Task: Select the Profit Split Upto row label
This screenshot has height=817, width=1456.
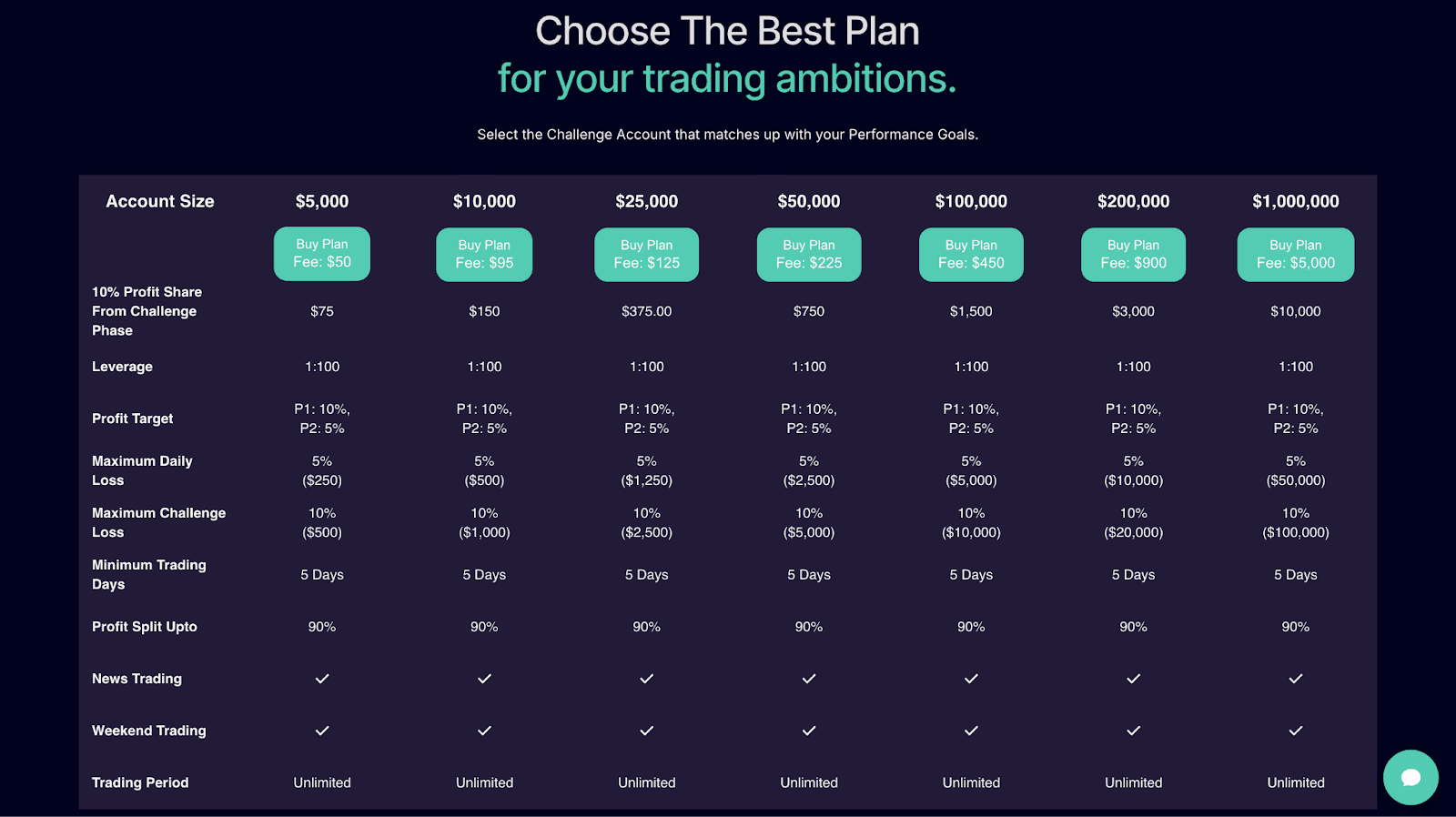Action: (x=145, y=627)
